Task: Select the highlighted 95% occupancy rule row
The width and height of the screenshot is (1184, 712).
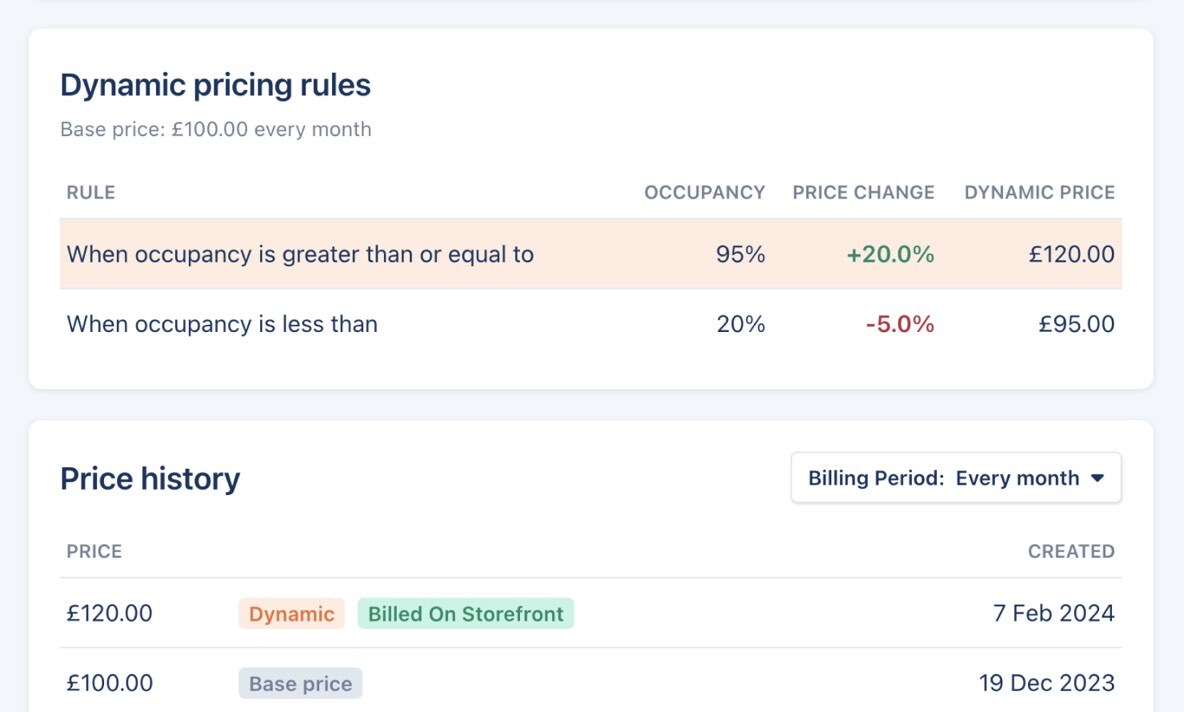Action: point(300,254)
